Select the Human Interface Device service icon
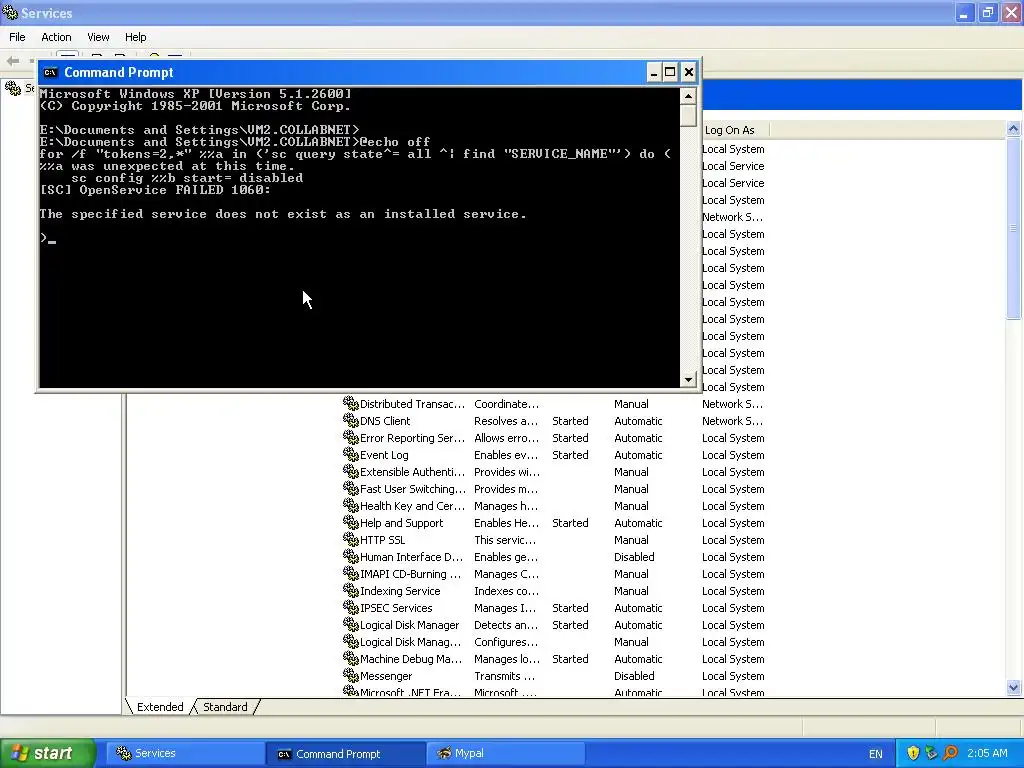 click(351, 556)
